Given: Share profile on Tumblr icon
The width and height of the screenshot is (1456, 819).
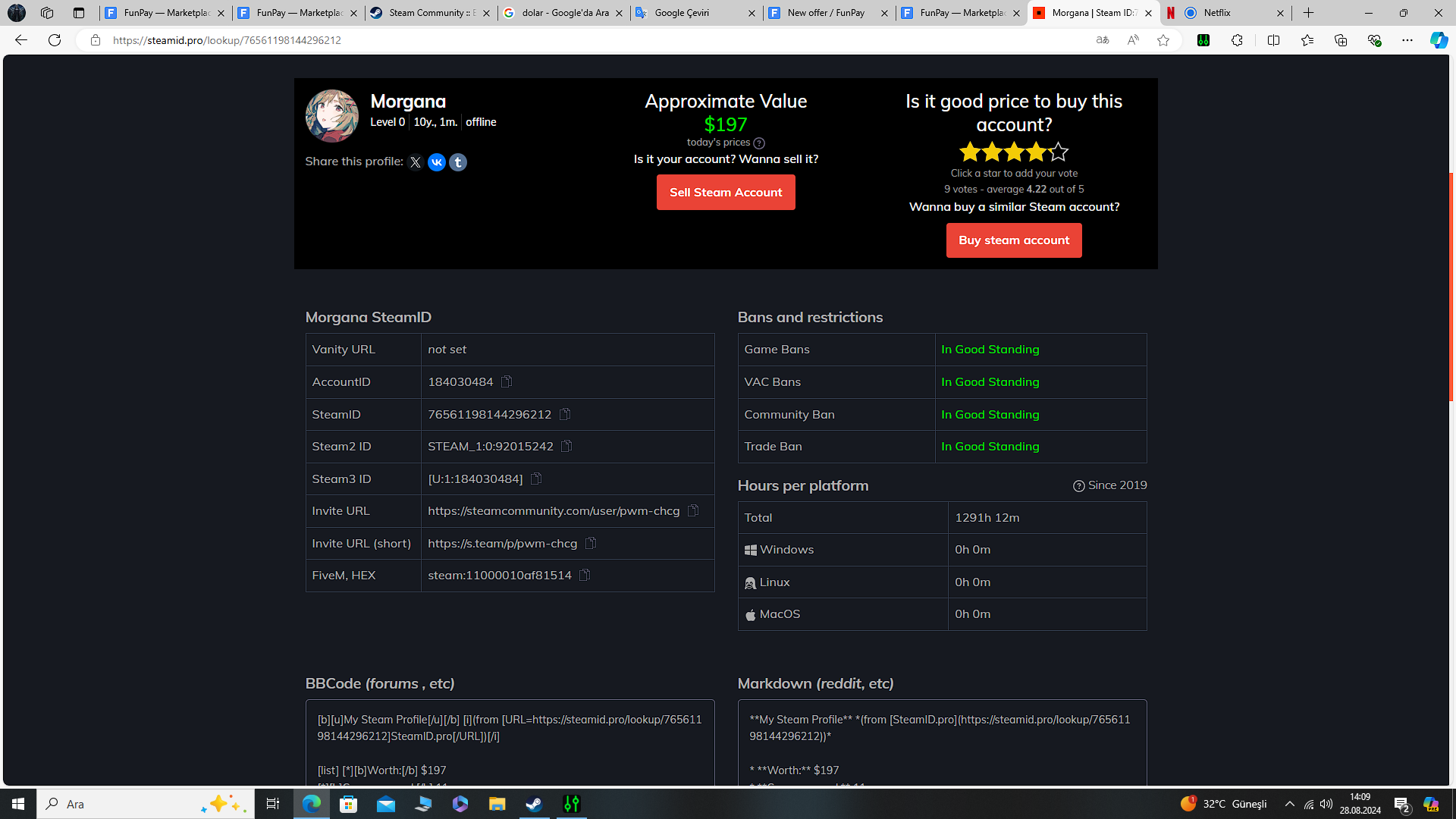Looking at the screenshot, I should pyautogui.click(x=458, y=162).
